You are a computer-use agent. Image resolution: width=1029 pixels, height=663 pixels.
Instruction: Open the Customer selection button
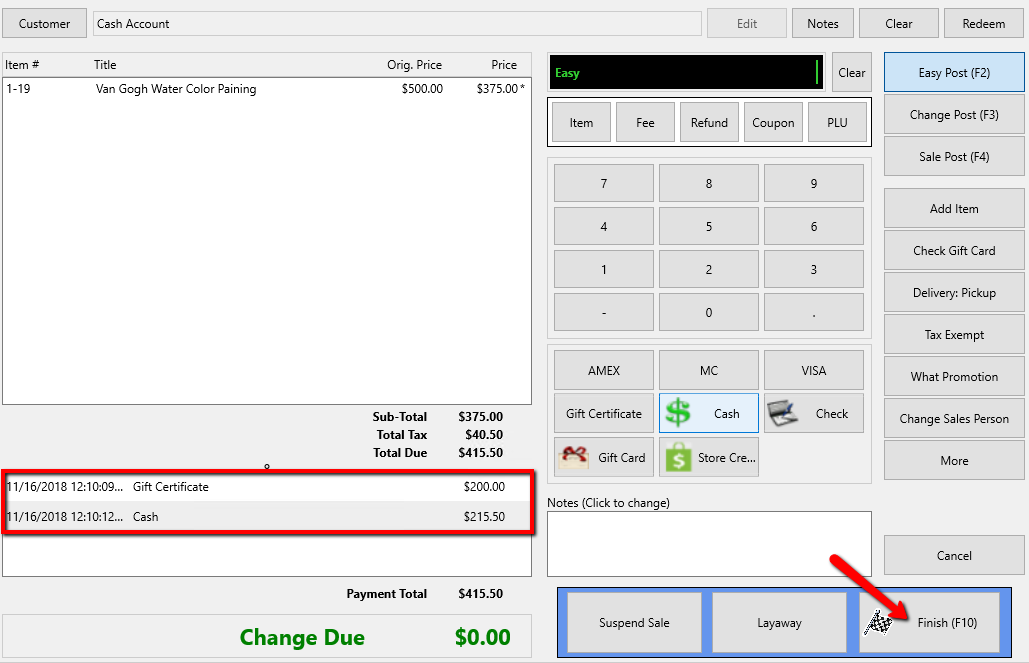point(45,24)
